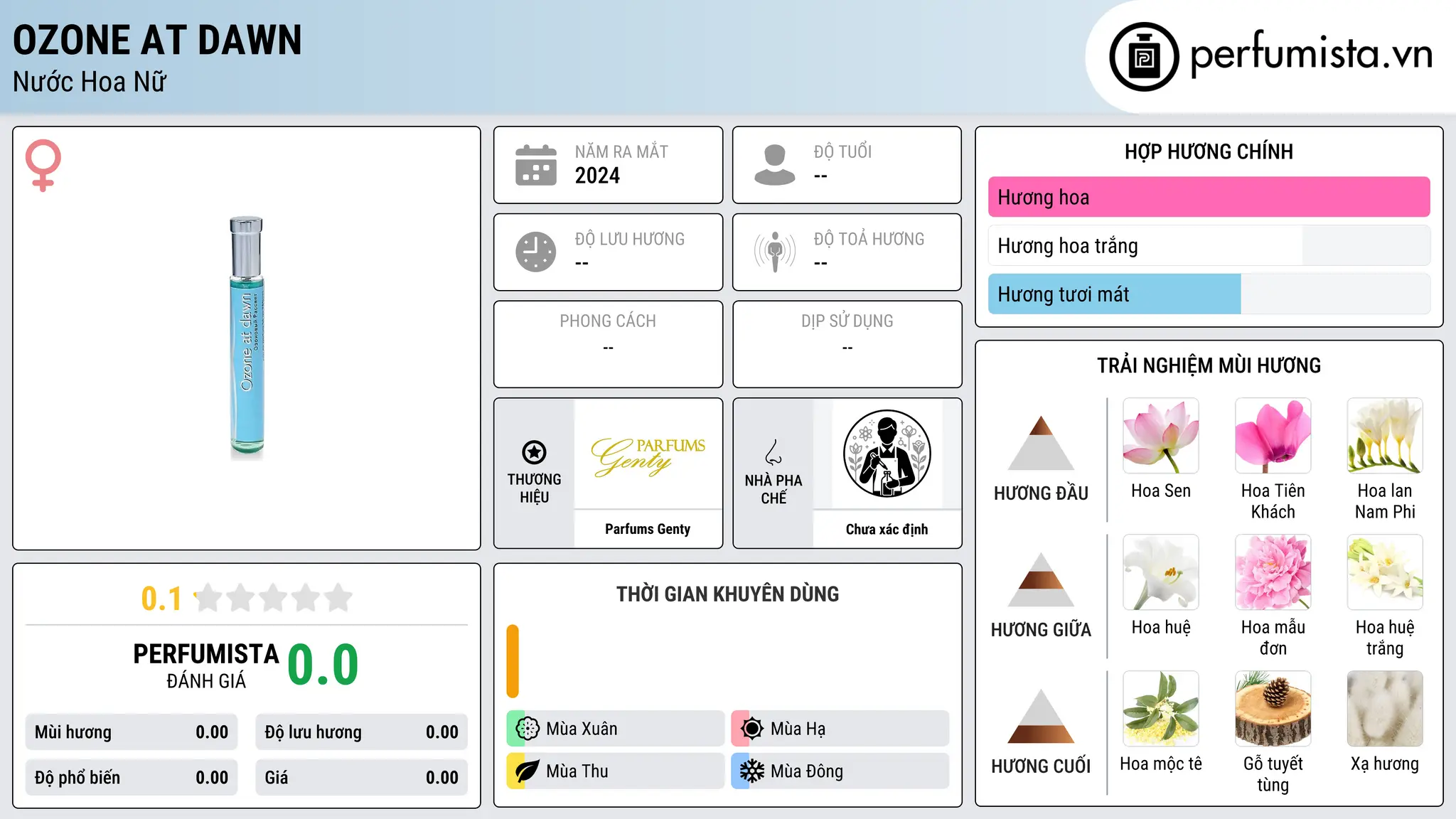Open the Hoa huệ trắng note image
Viewport: 1456px width, 819px height.
tap(1385, 572)
